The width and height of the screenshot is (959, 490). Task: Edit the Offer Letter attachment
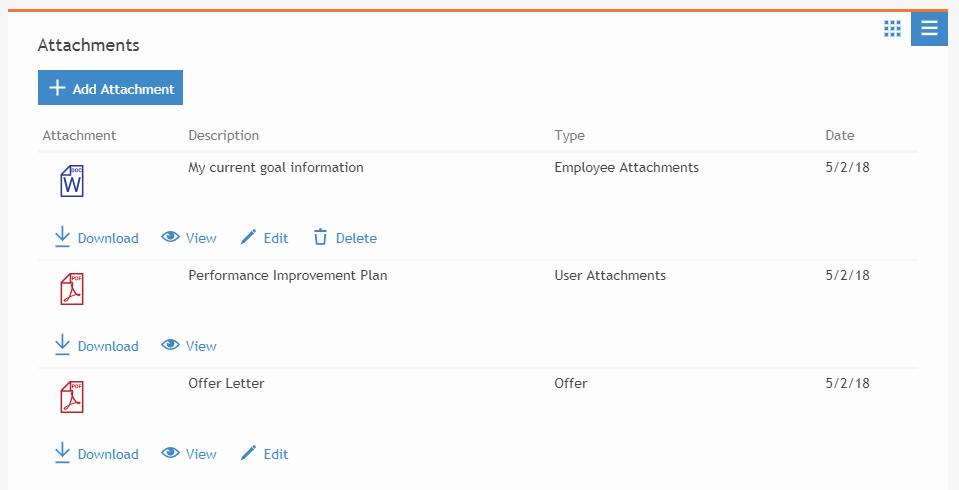[x=264, y=454]
